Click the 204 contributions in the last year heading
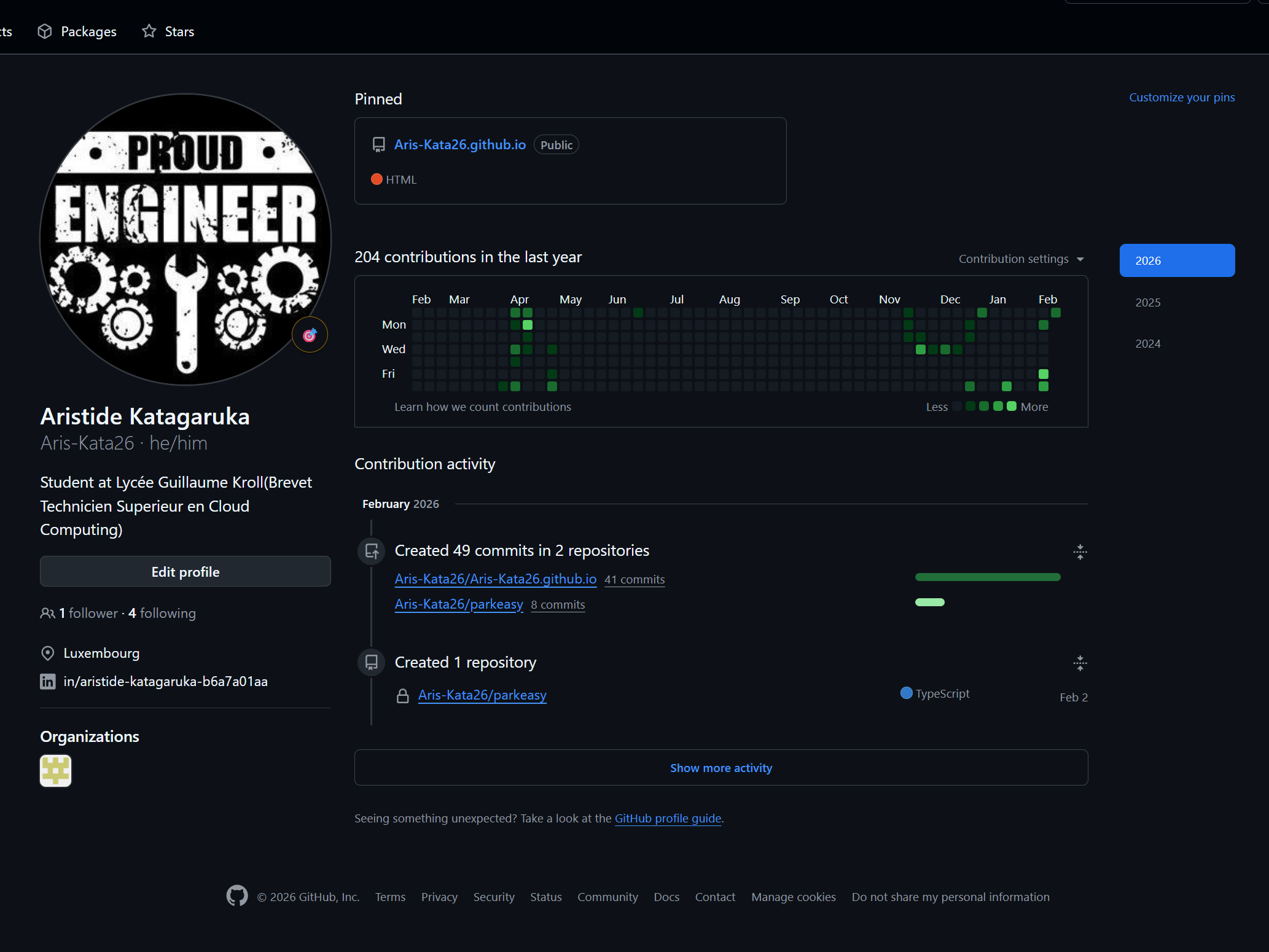 tap(468, 257)
